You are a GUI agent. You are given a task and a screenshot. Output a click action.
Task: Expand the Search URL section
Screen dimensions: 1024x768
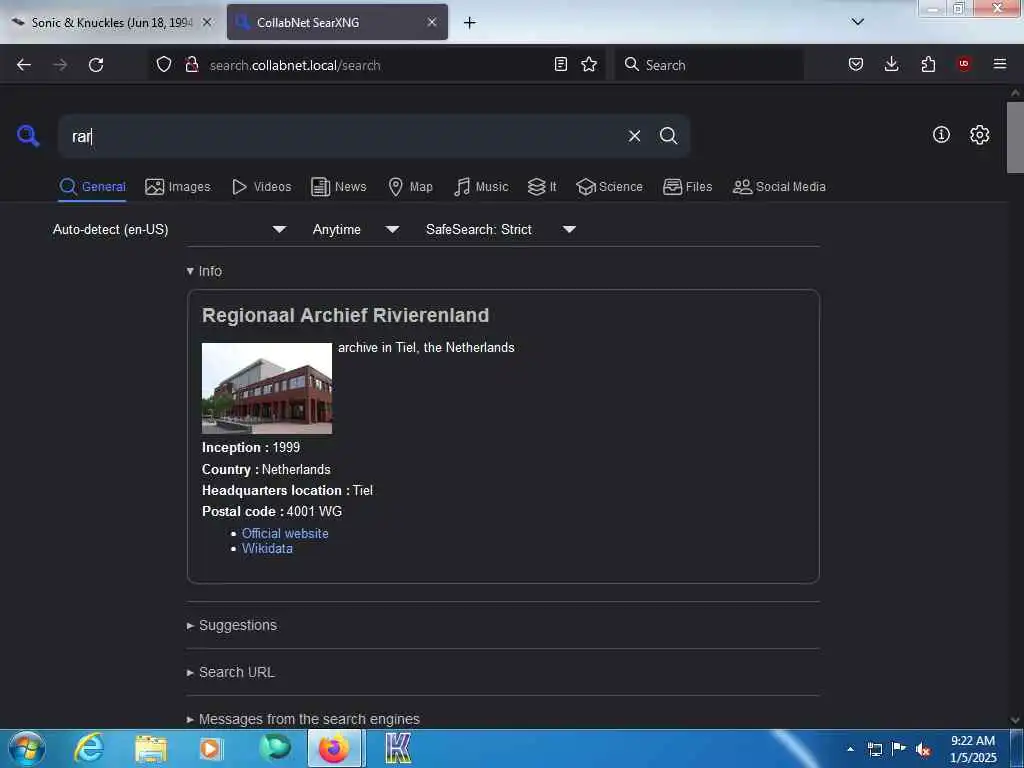tap(230, 672)
